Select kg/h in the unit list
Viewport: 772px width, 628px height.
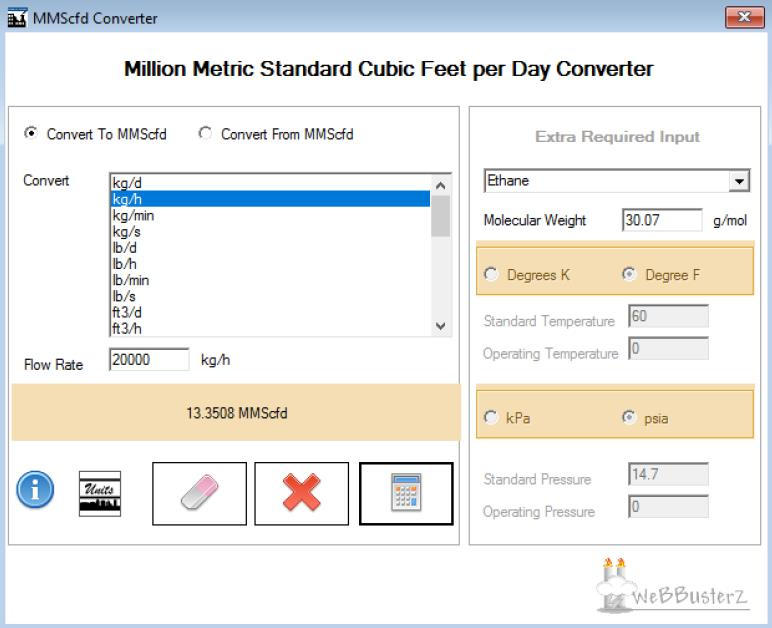pos(270,199)
